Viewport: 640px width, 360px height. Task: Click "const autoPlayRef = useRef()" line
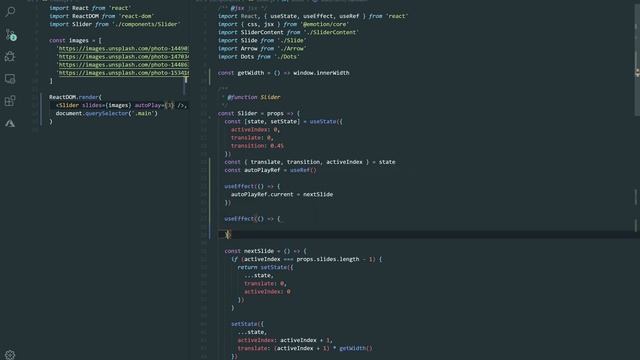tap(270, 170)
